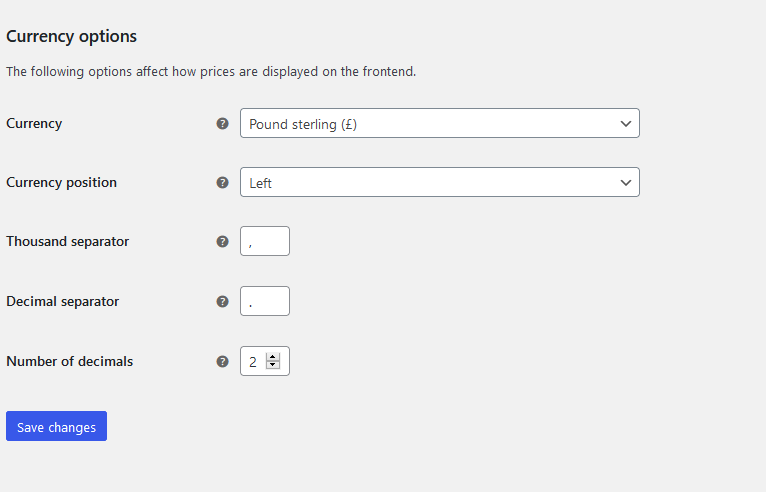Select the Thousand separator label
766x492 pixels.
67,241
